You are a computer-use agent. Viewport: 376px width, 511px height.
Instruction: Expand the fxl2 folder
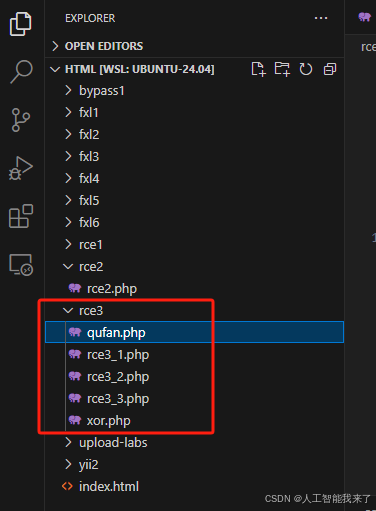point(68,134)
